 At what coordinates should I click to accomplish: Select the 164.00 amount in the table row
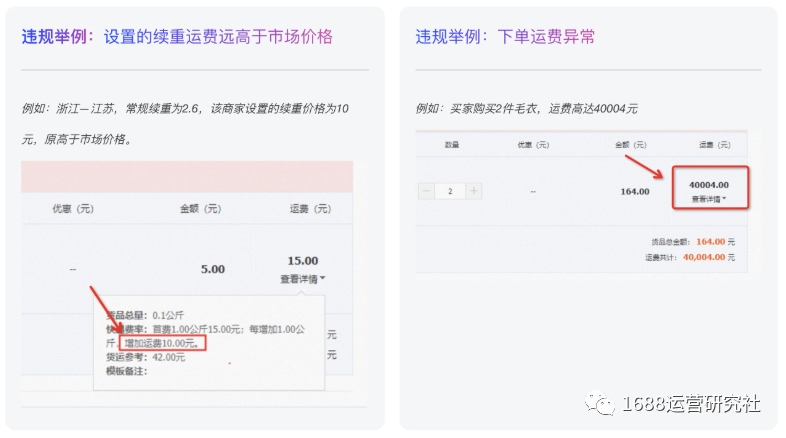(635, 191)
